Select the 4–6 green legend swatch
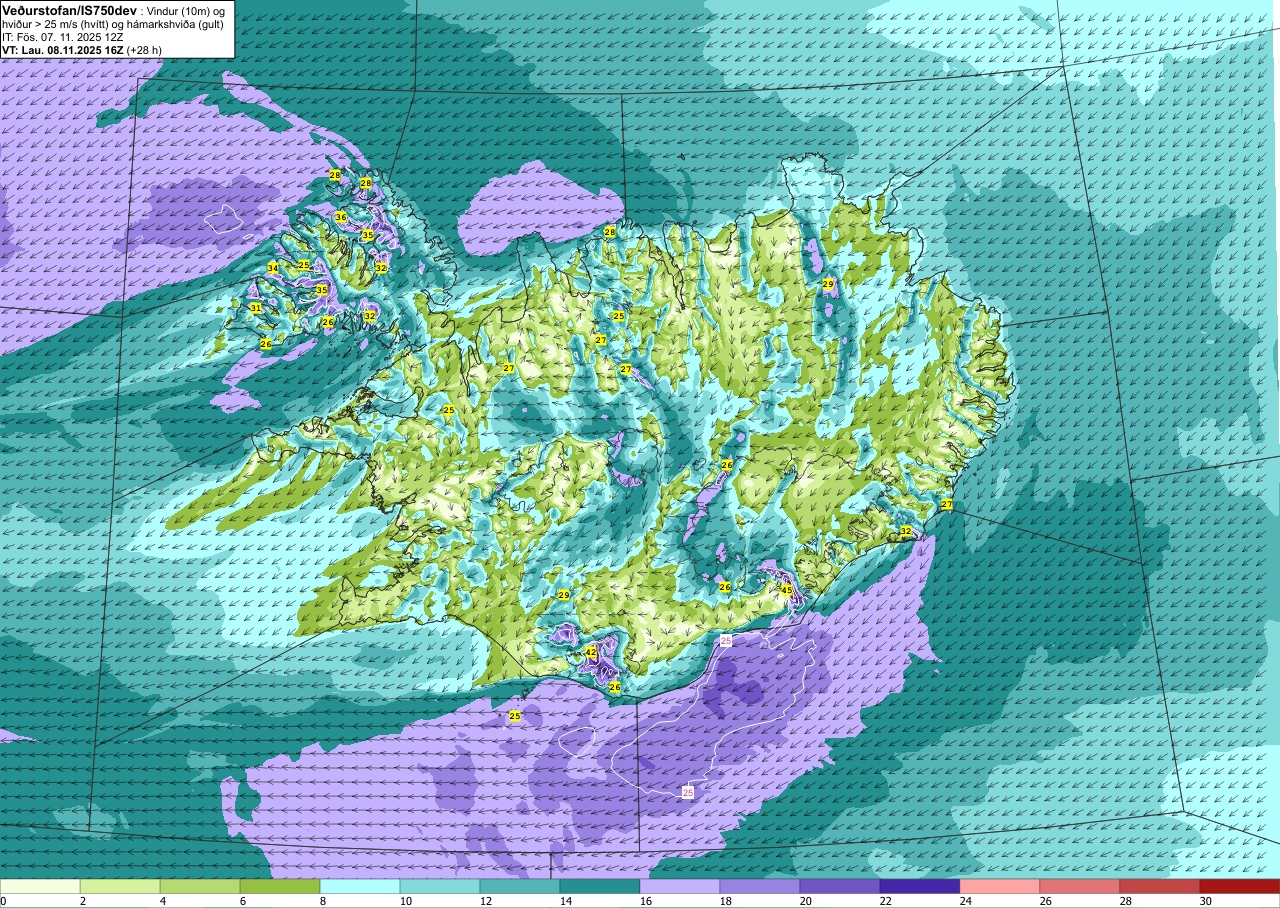Viewport: 1280px width, 908px height. 200,886
